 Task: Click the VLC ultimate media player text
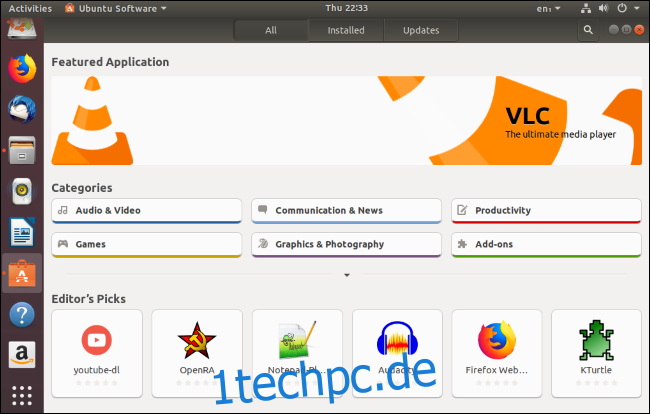560,135
